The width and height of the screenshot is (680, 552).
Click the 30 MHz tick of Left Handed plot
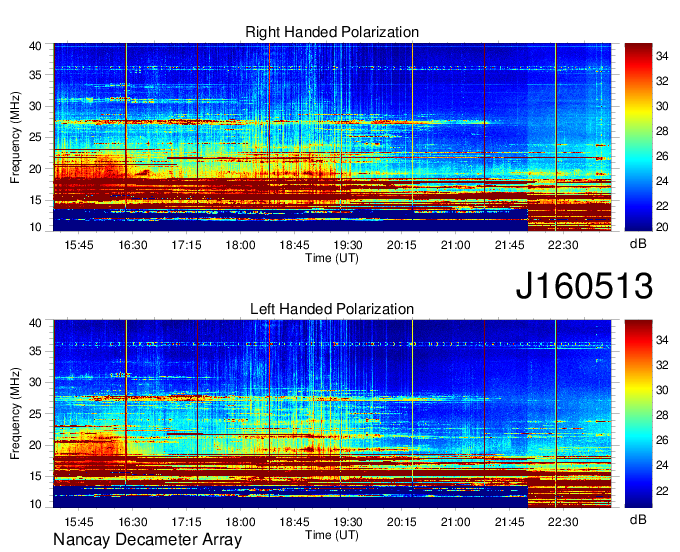point(35,382)
